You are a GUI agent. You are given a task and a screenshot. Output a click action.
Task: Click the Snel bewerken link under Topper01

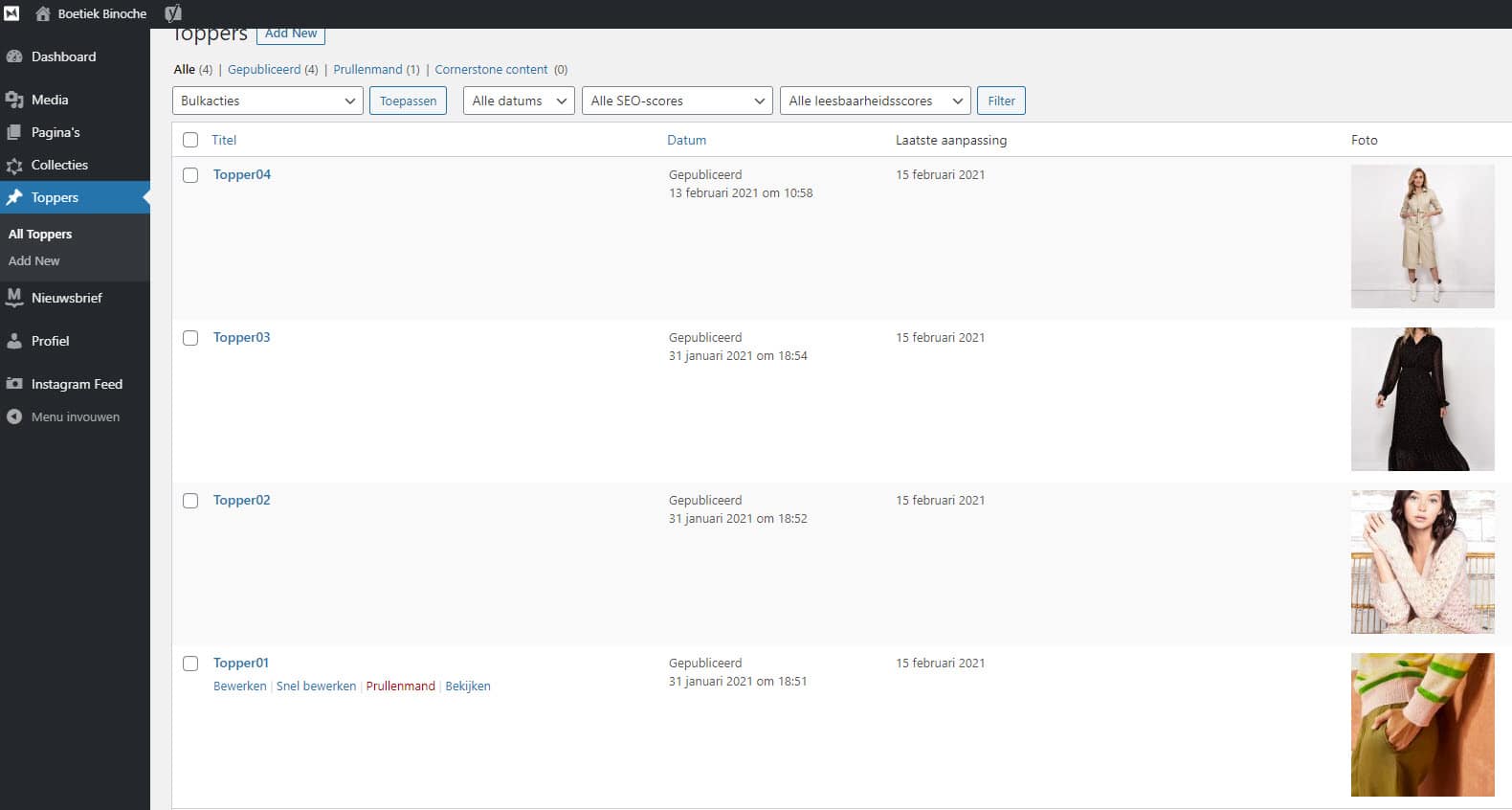tap(316, 686)
